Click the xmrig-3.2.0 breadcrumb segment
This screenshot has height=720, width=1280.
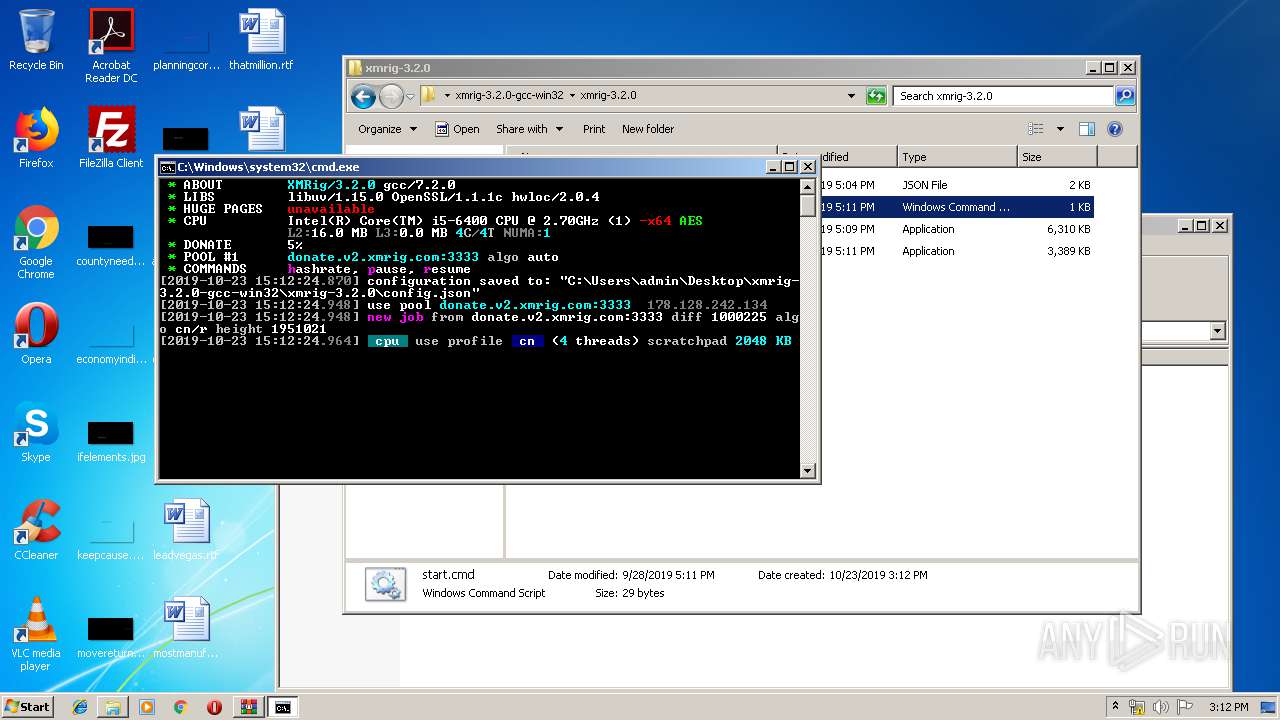608,96
